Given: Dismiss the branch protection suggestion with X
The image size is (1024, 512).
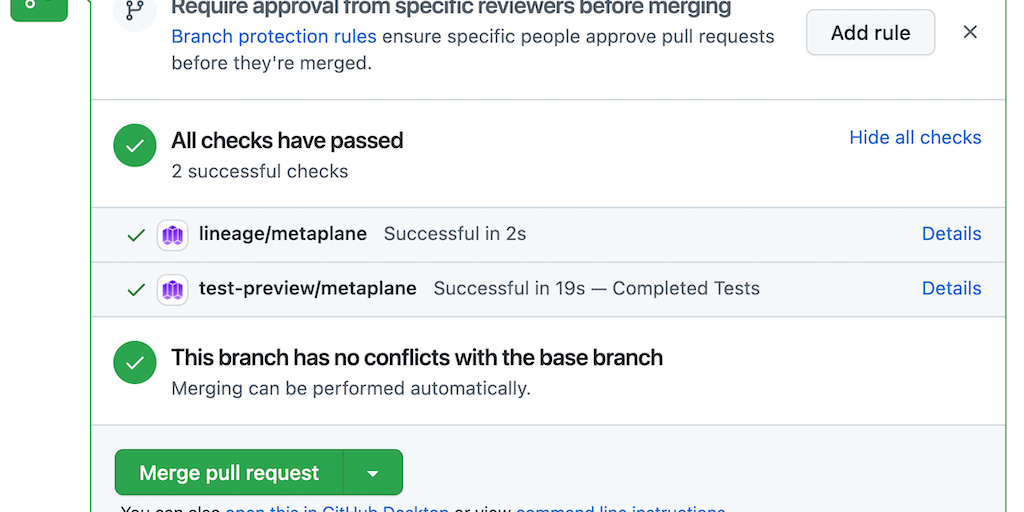Looking at the screenshot, I should 970,32.
